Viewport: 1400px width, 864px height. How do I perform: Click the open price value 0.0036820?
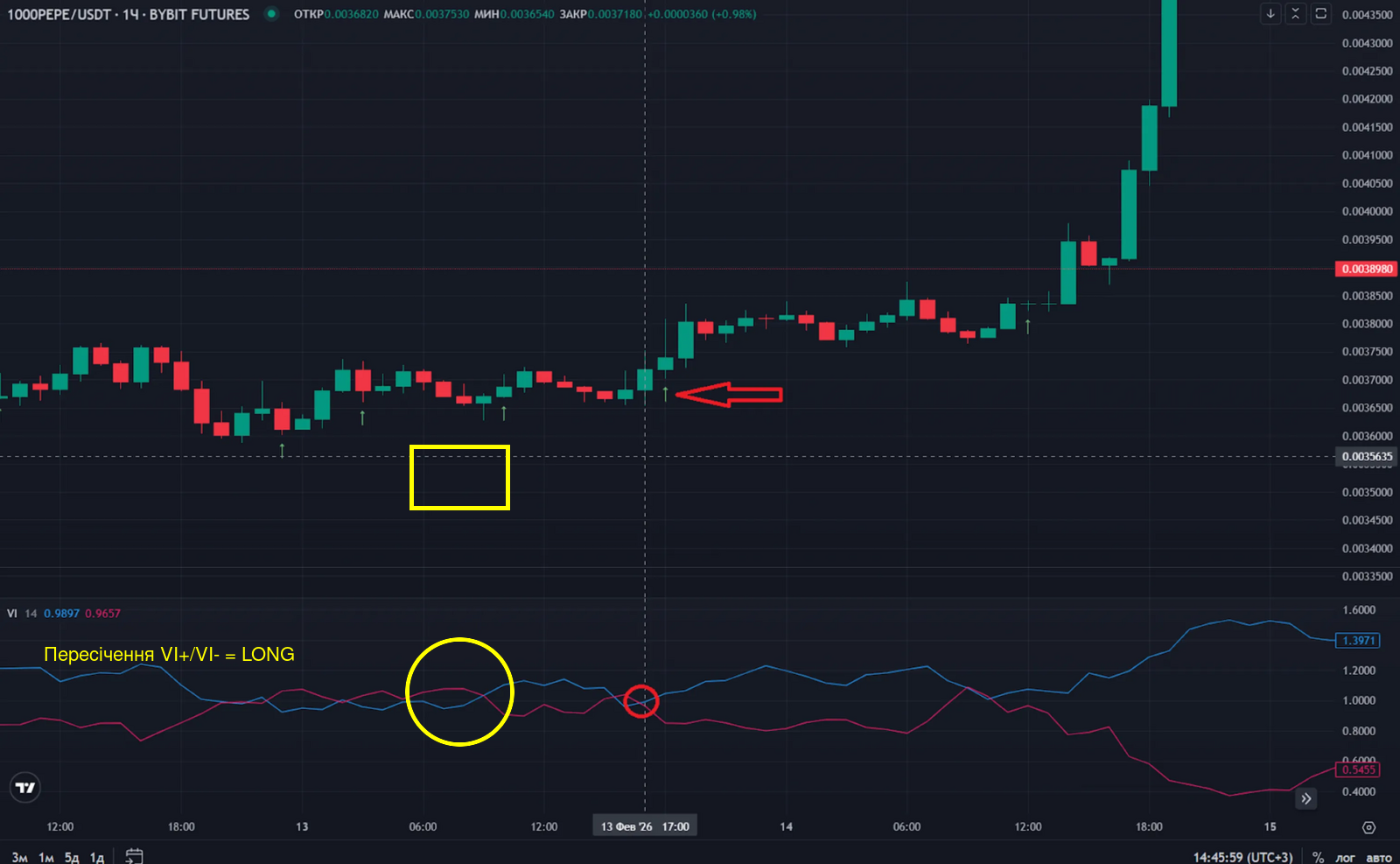pyautogui.click(x=351, y=14)
